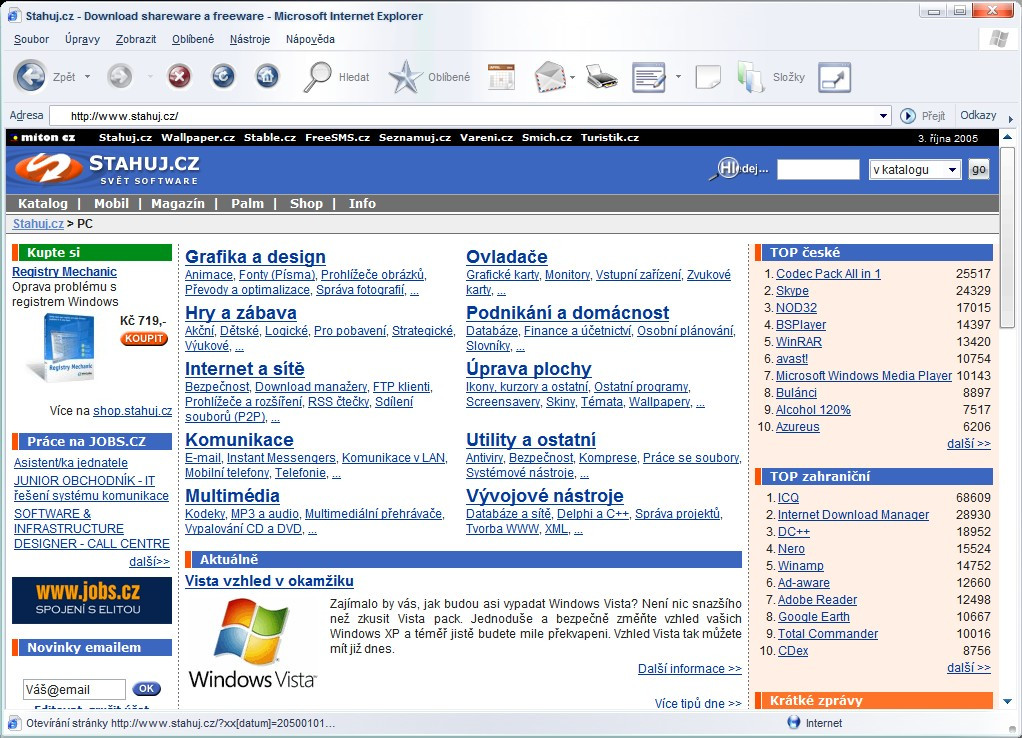Viewport: 1022px width, 738px height.
Task: Click the scroll-down arrow of the page scrollbar
Action: (1007, 701)
